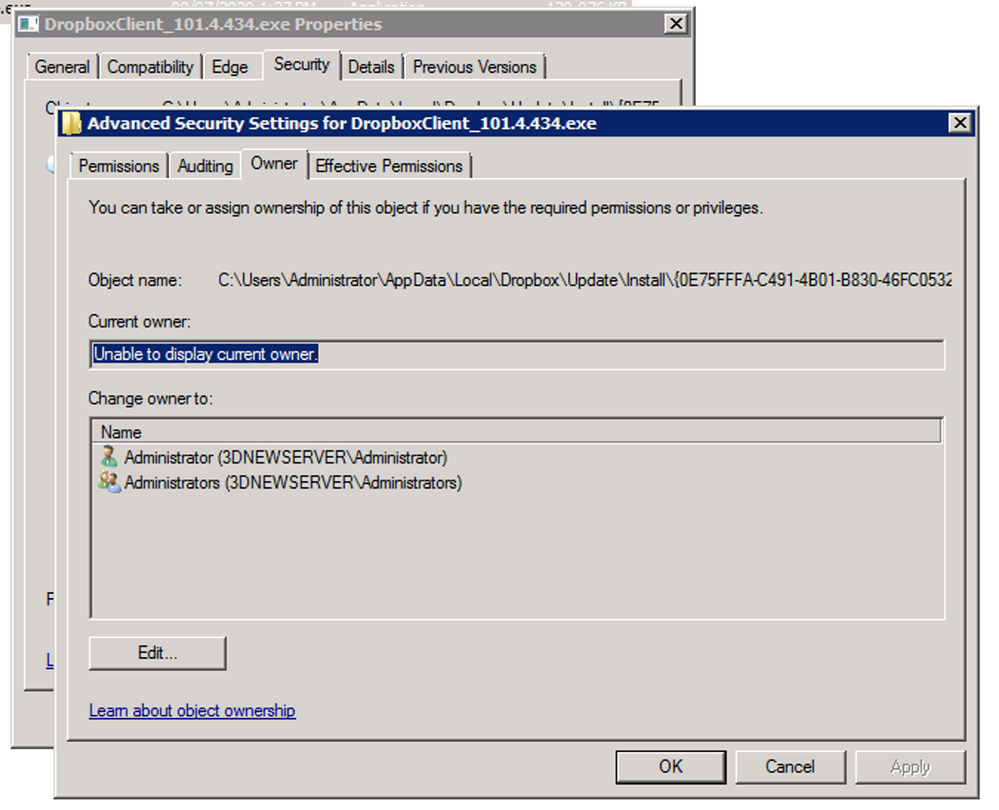Switch to General tab in Properties window
The height and width of the screenshot is (810, 999).
(62, 67)
